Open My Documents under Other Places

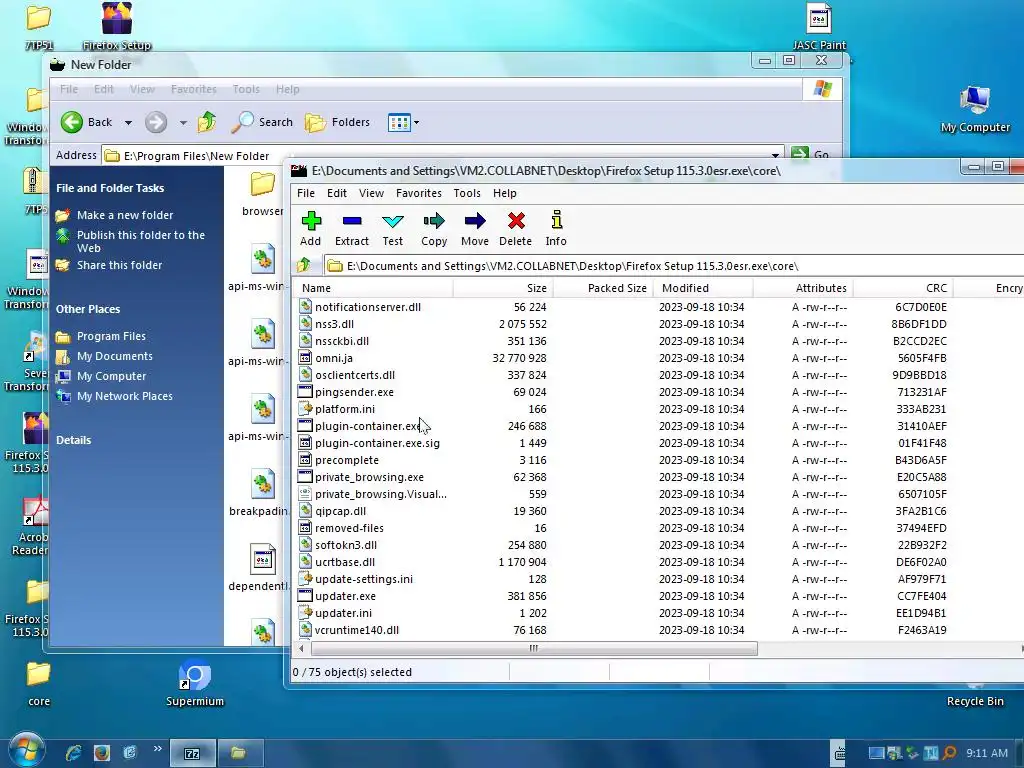[114, 356]
